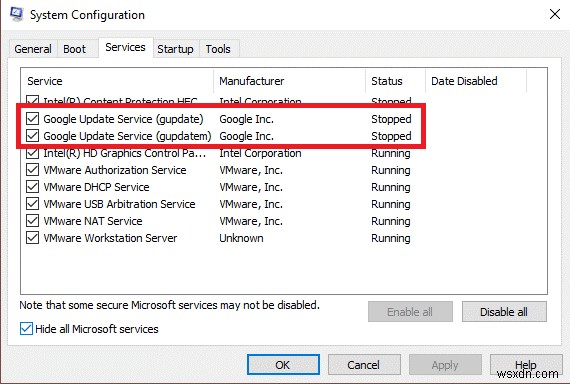
Task: Click the Cancel button
Action: pos(364,365)
